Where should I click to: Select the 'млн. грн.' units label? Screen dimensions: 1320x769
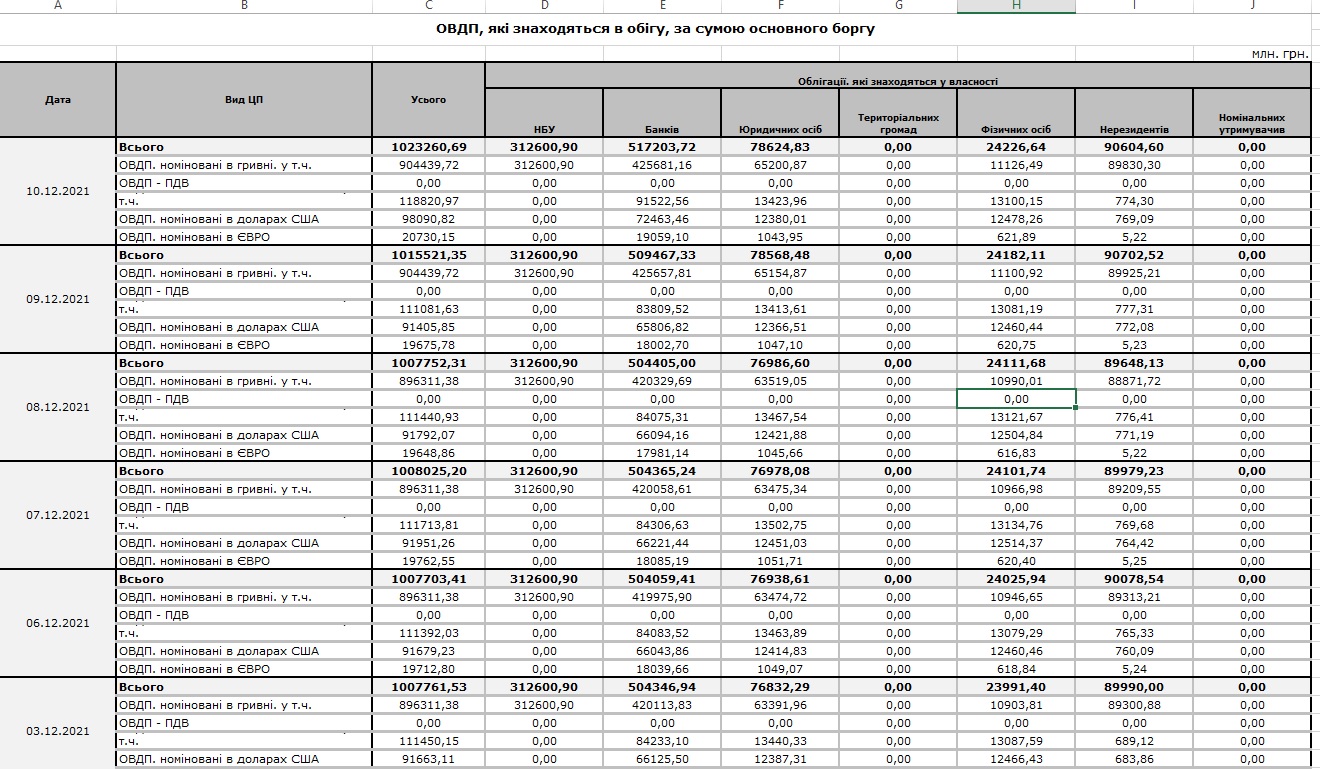point(1280,53)
